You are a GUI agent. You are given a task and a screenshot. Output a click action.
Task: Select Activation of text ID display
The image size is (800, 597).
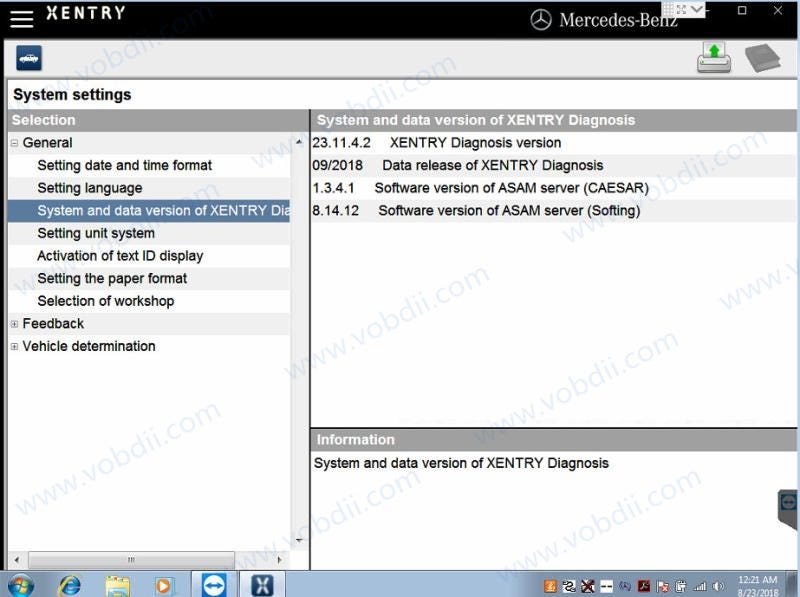120,256
